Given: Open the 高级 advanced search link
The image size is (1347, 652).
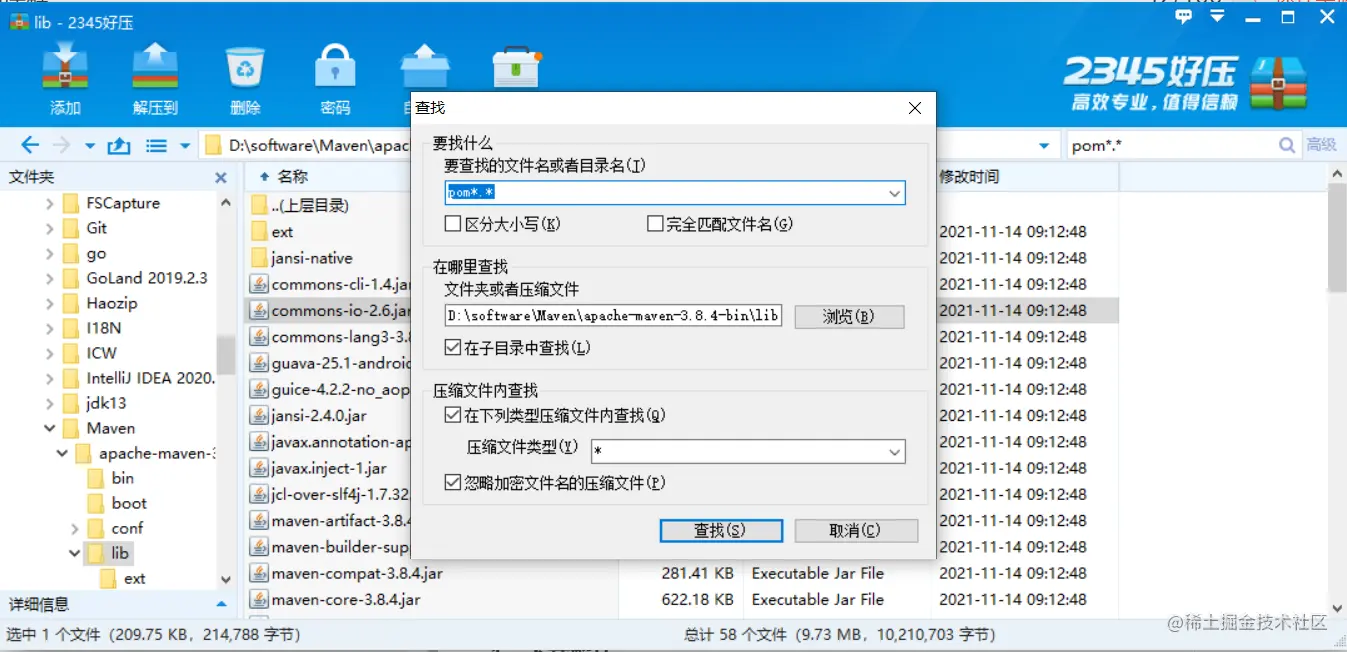Looking at the screenshot, I should point(1322,144).
